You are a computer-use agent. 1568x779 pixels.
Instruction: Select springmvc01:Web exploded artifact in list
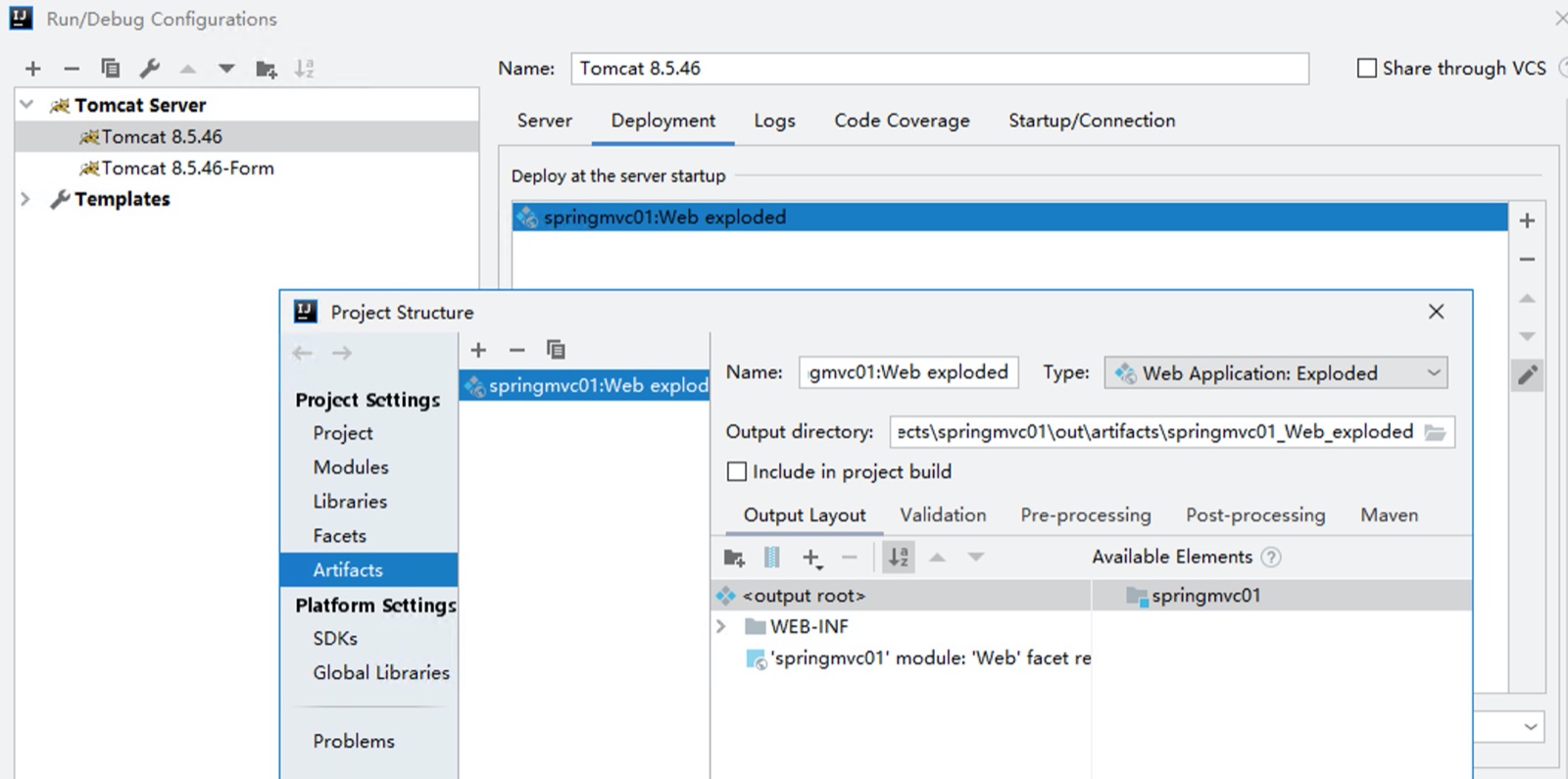point(584,386)
